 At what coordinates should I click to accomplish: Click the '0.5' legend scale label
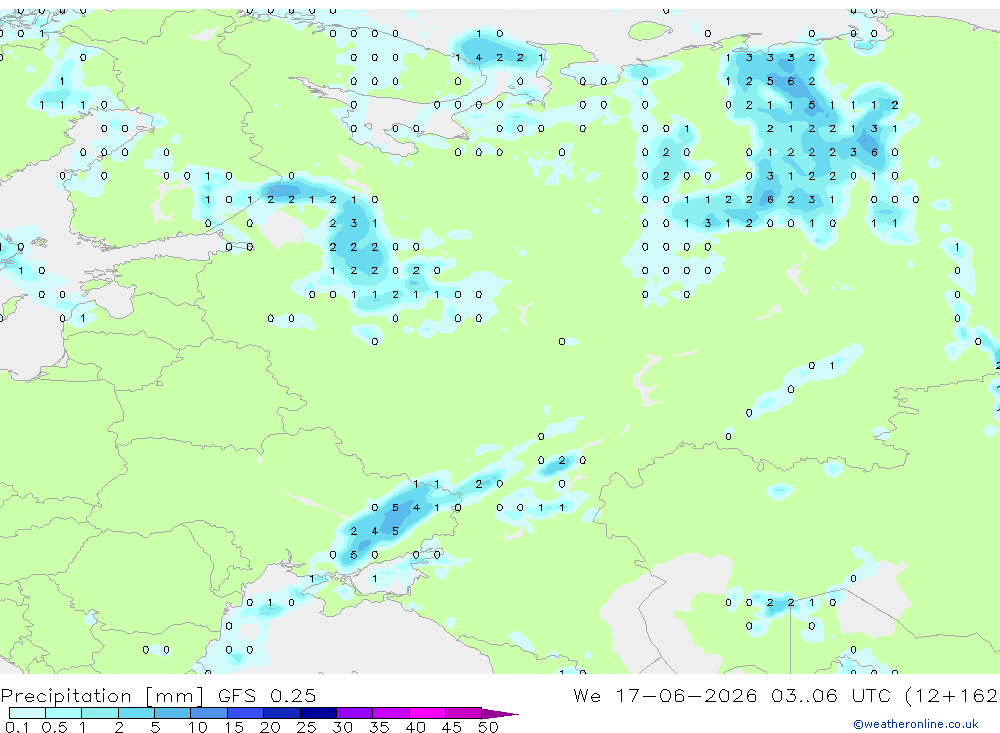(x=54, y=727)
